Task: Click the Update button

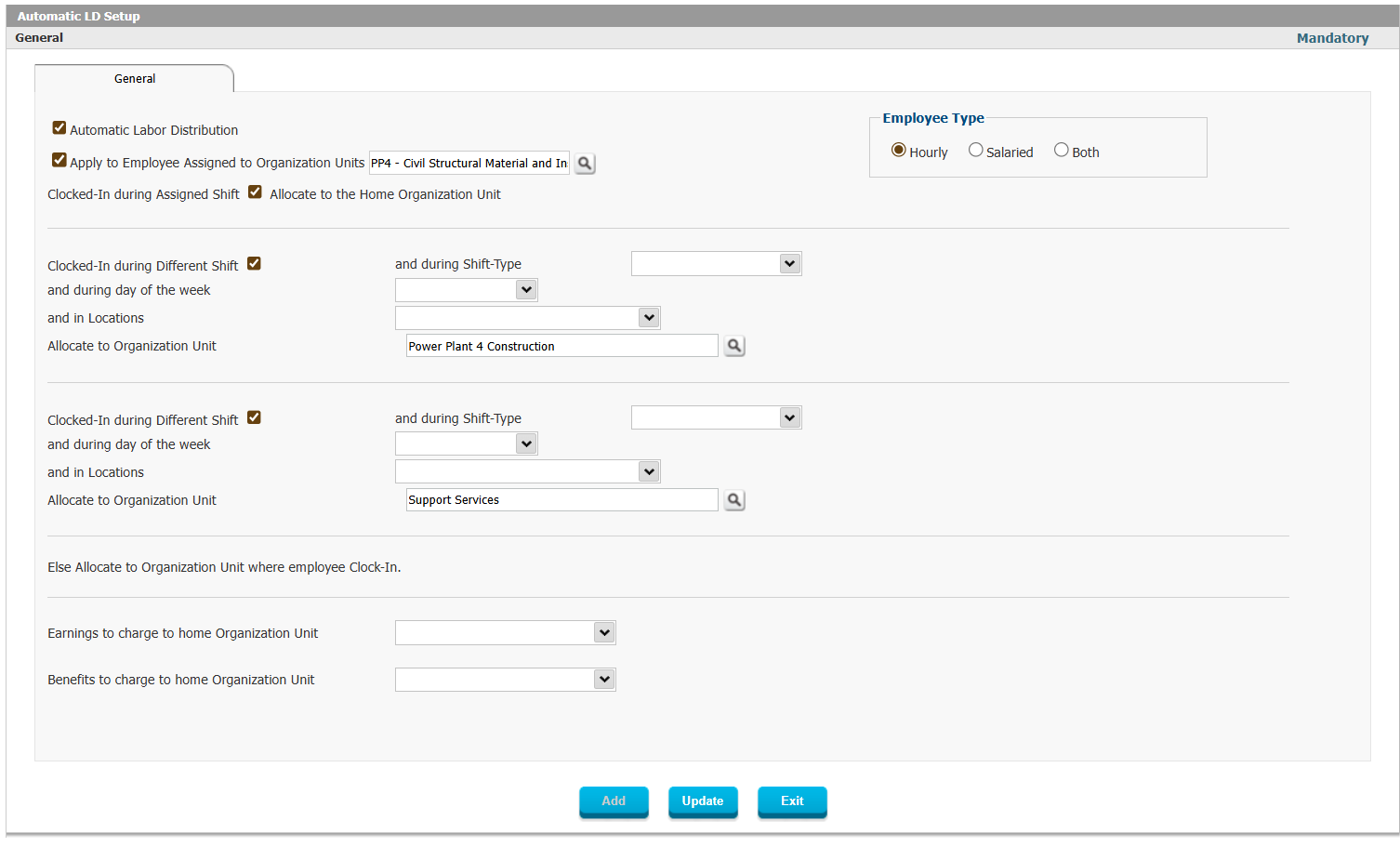Action: (703, 801)
